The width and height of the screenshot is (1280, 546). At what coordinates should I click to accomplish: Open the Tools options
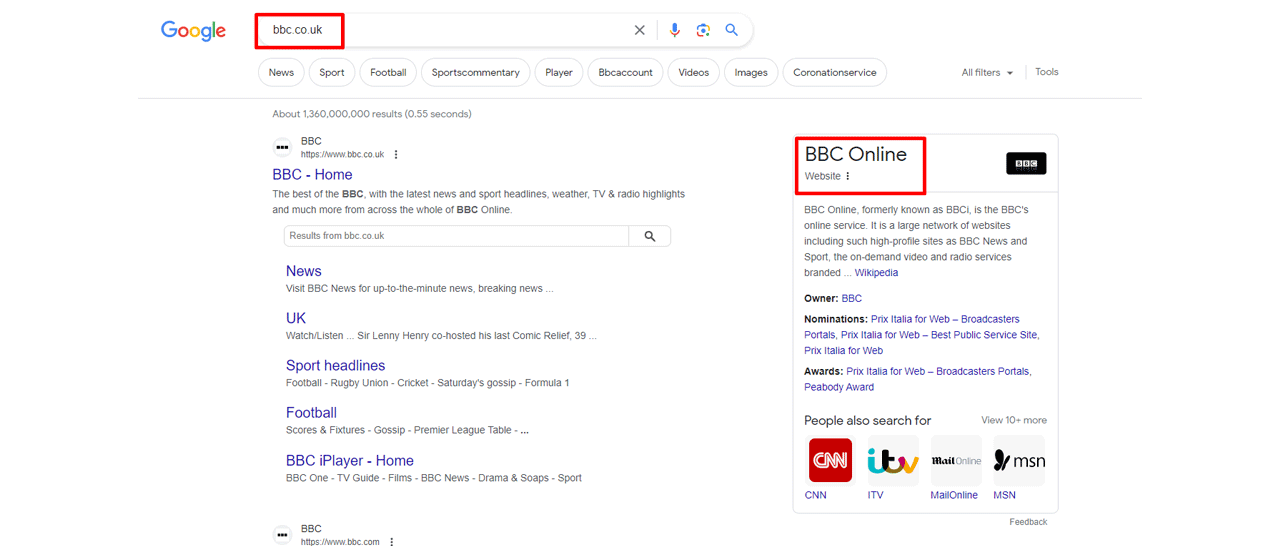(x=1047, y=72)
